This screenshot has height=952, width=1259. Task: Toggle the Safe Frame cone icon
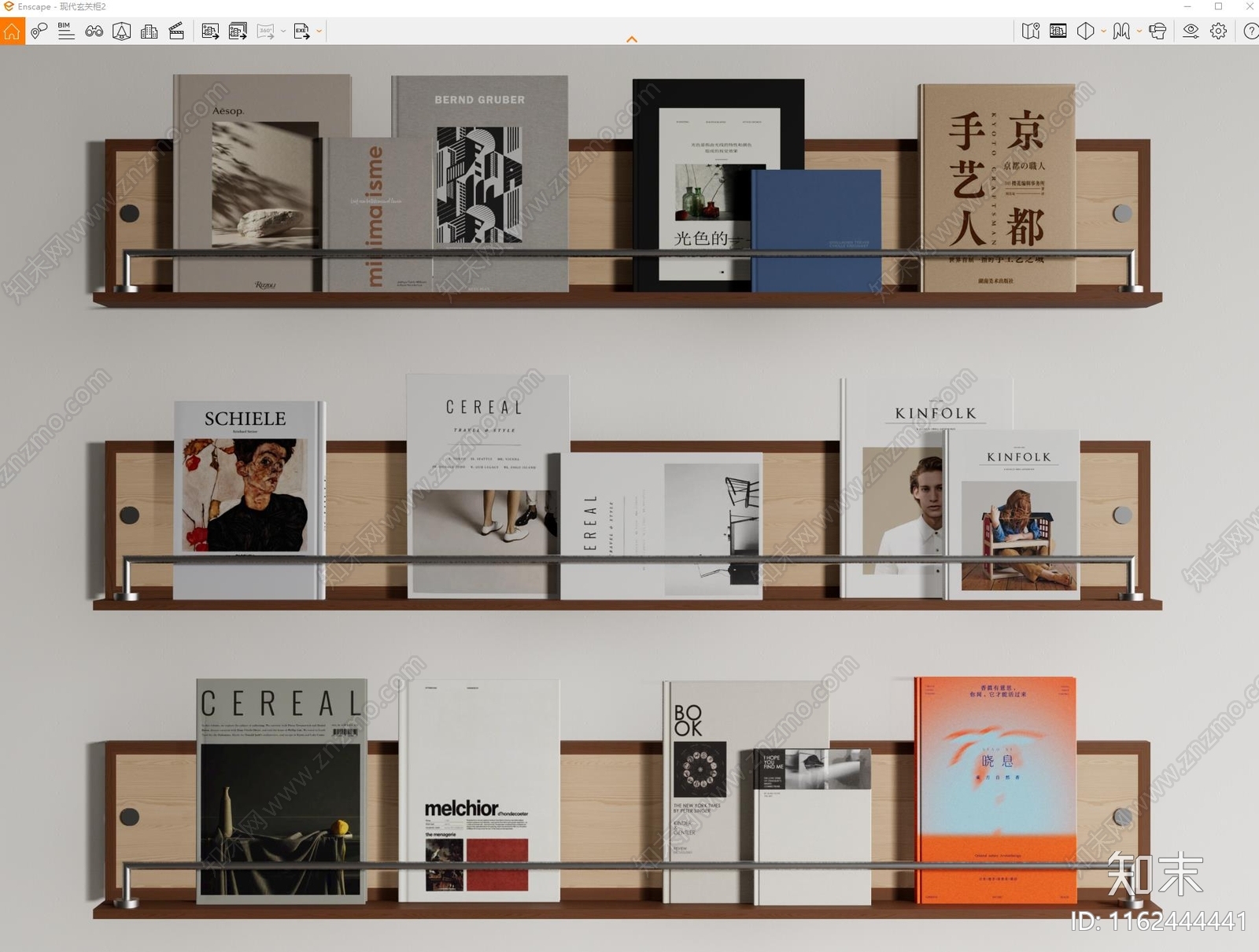coord(122,31)
